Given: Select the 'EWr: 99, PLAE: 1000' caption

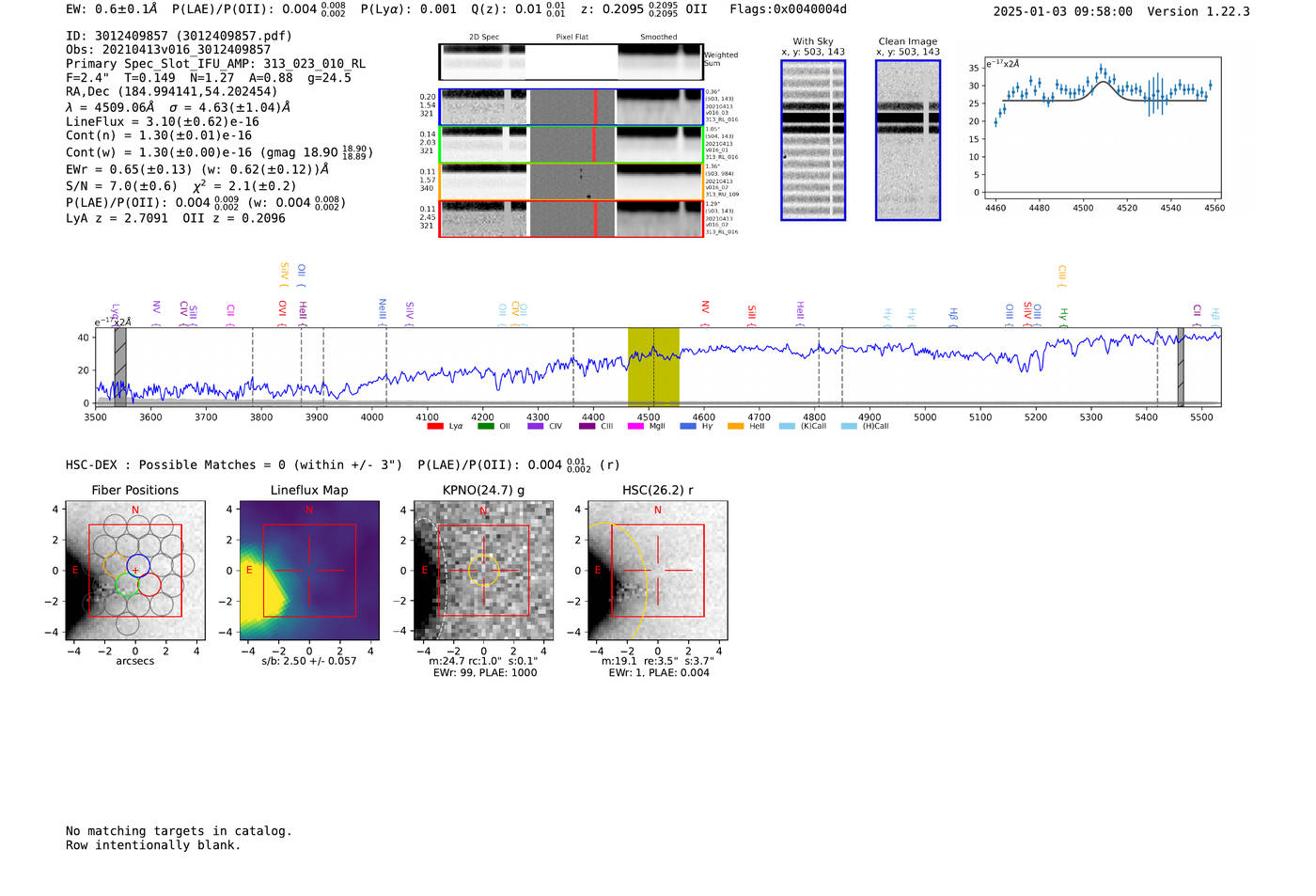Looking at the screenshot, I should 485,673.
